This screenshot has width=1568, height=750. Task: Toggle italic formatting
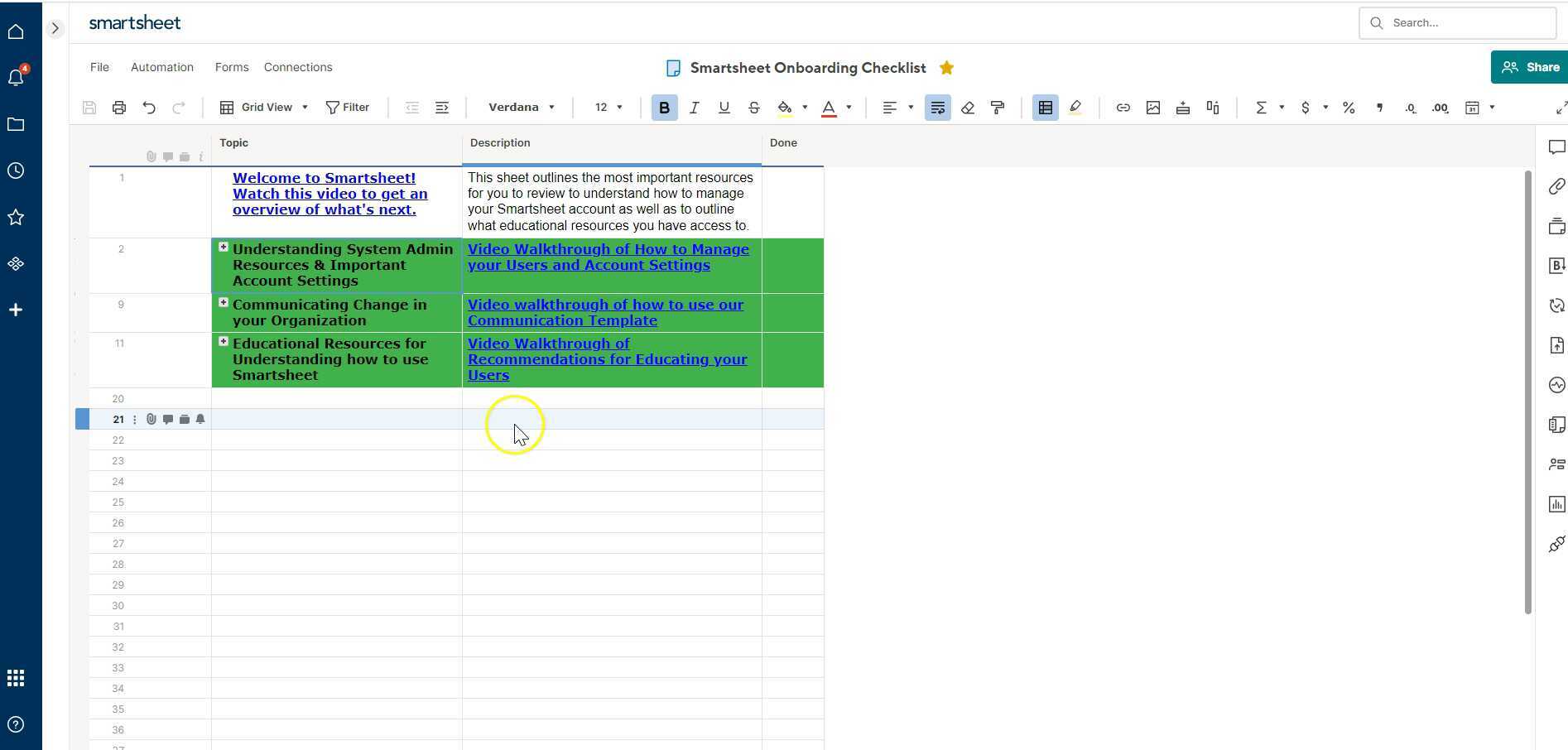click(694, 107)
